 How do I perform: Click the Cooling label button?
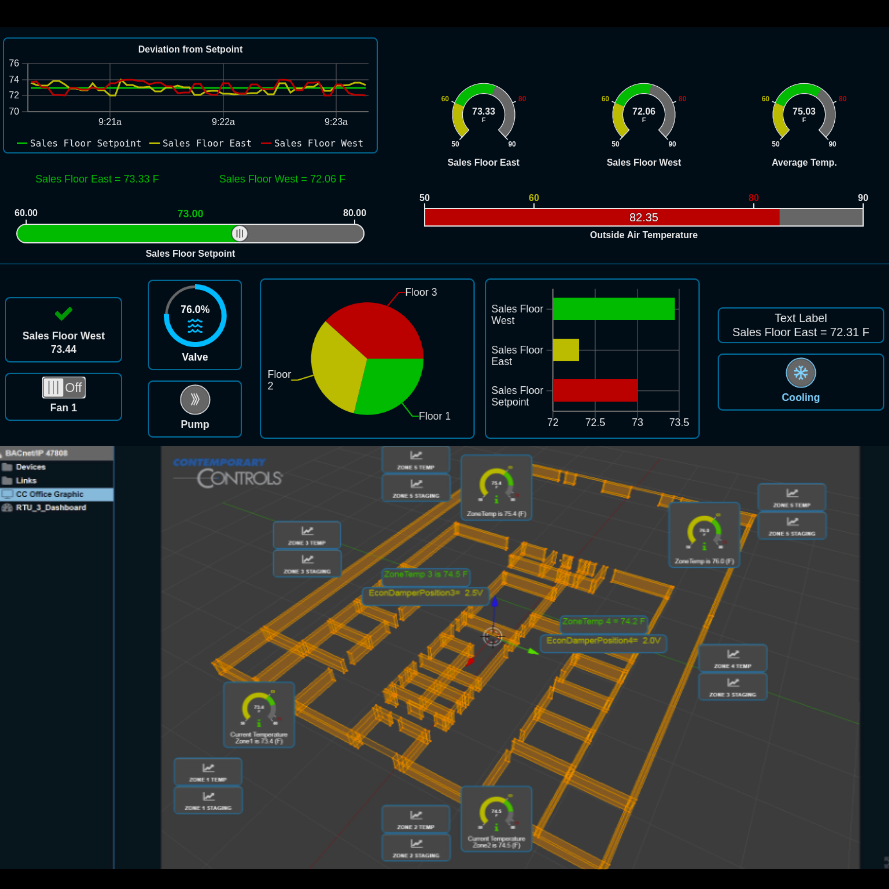[x=801, y=397]
